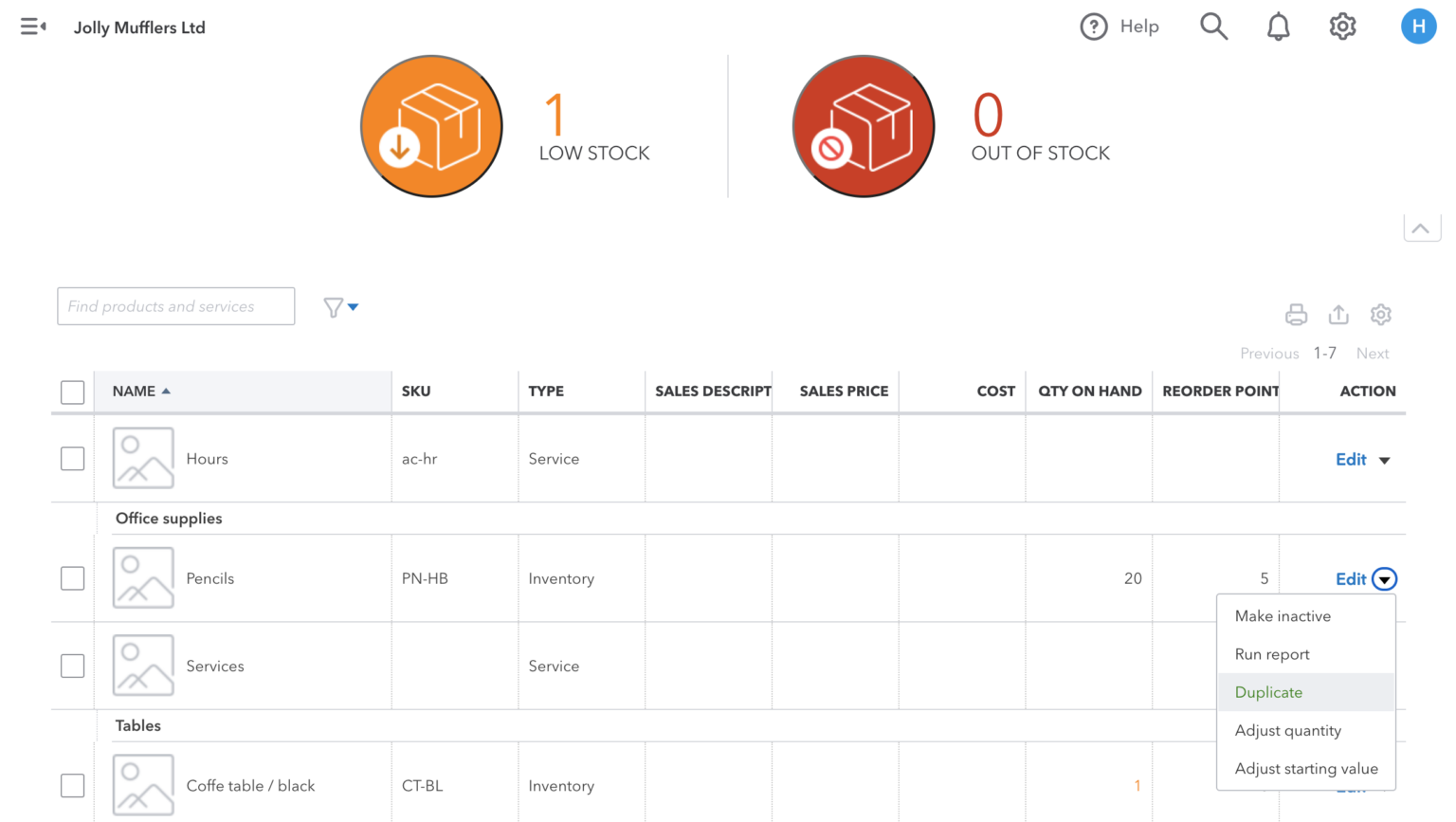The image size is (1456, 822).
Task: Check the checkbox next to Pencils
Action: pos(72,578)
